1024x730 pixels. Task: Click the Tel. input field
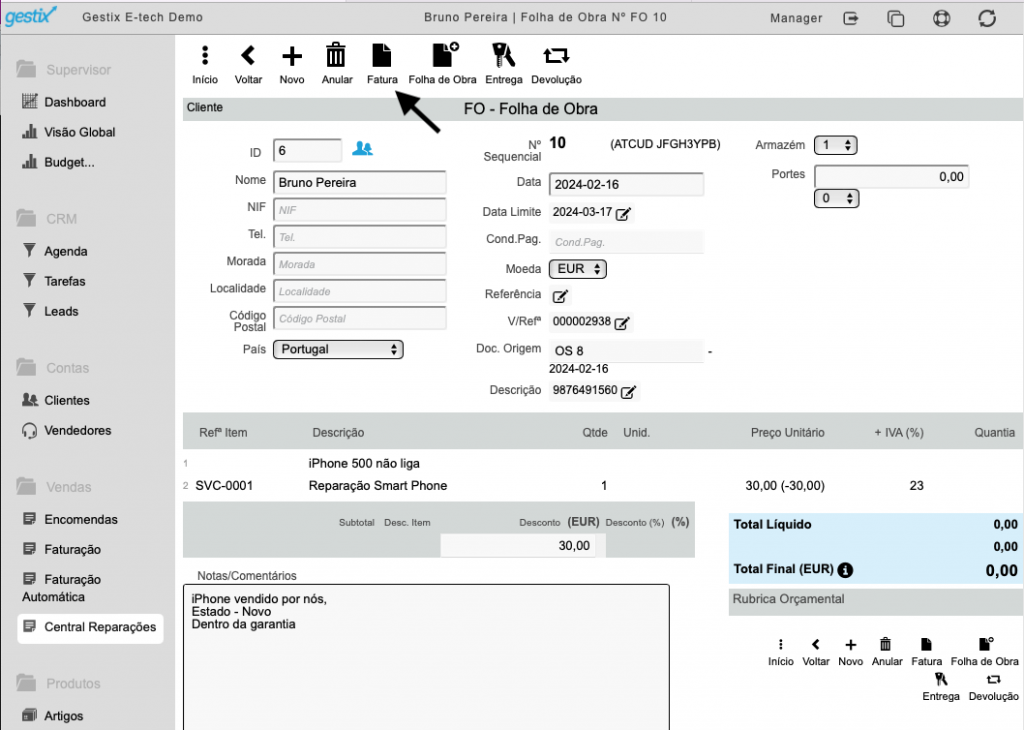coord(360,237)
